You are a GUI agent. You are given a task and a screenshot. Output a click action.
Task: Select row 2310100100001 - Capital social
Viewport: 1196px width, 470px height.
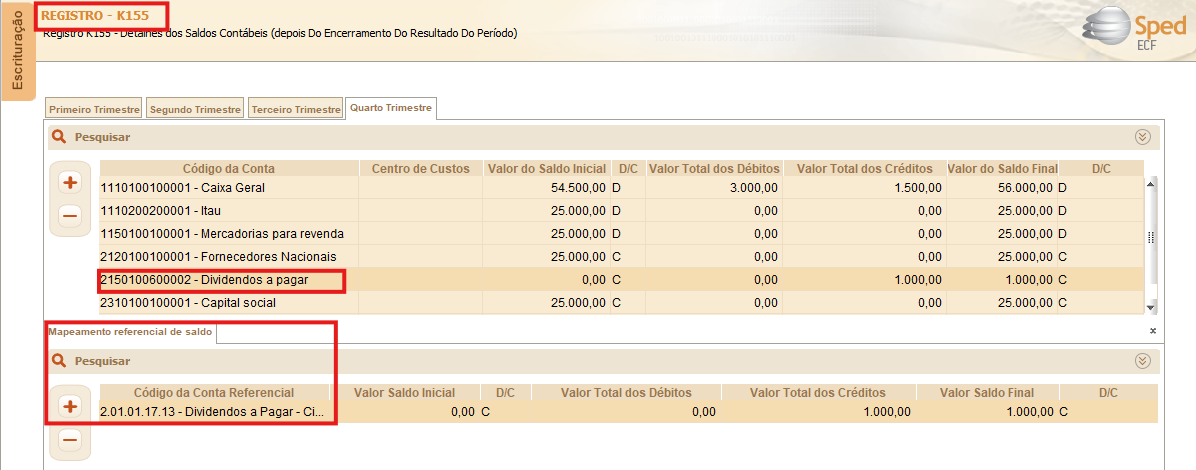(622, 303)
